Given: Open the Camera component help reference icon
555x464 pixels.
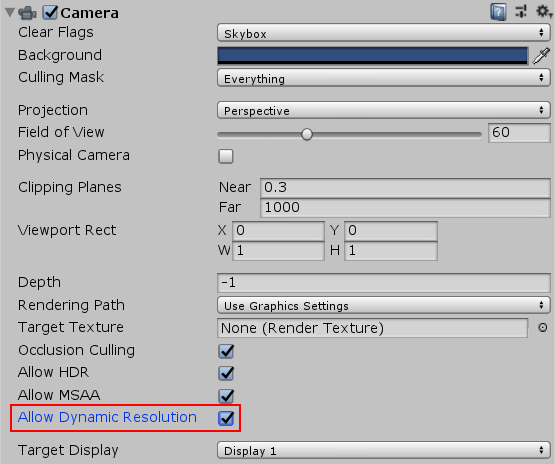Looking at the screenshot, I should (498, 12).
